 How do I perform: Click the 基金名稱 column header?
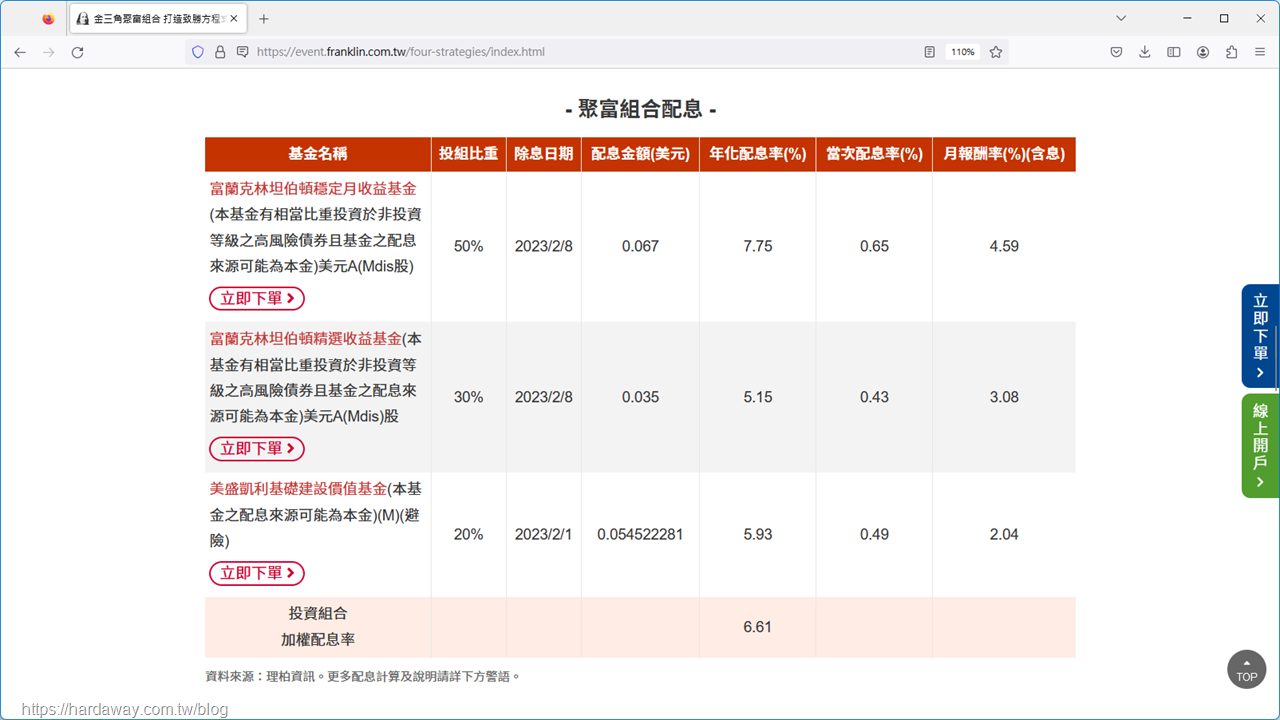click(x=318, y=154)
